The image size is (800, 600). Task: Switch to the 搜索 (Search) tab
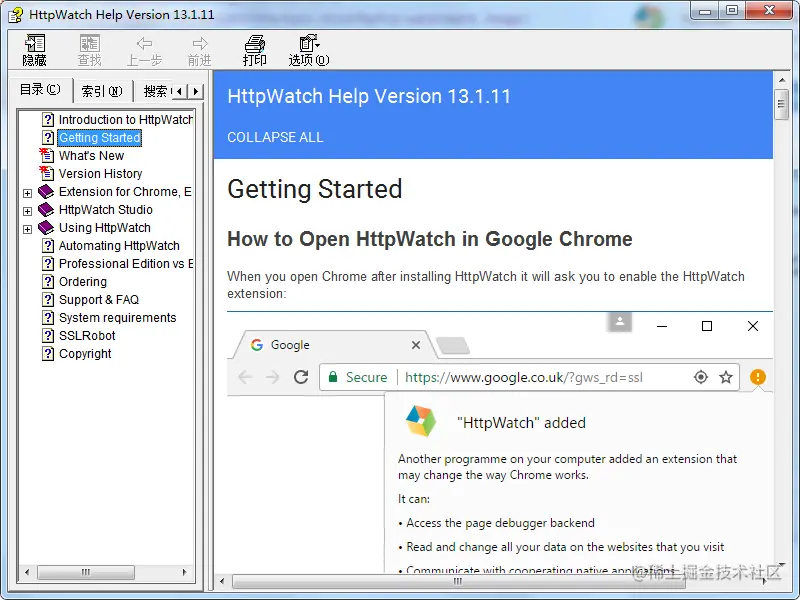pos(155,91)
